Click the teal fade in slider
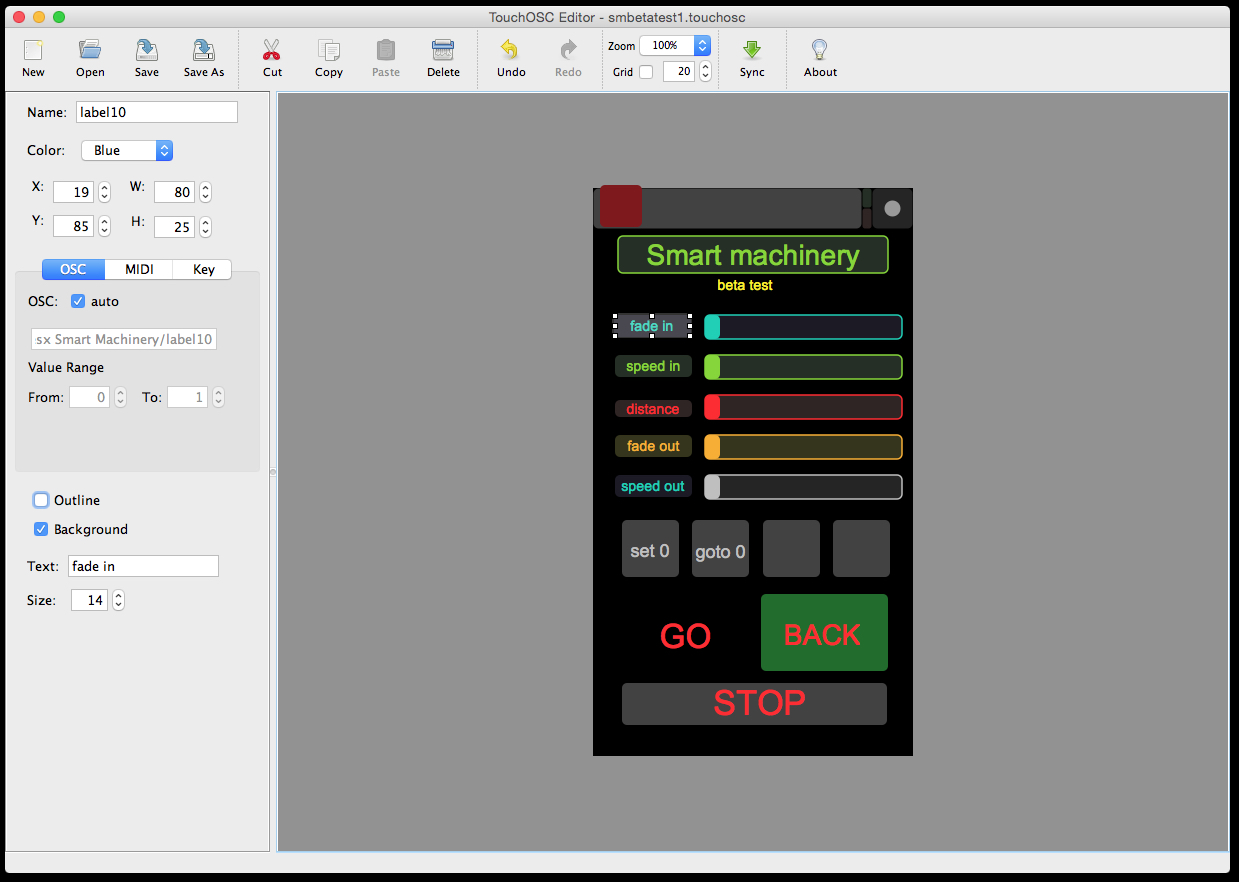This screenshot has width=1239, height=882. [x=803, y=327]
